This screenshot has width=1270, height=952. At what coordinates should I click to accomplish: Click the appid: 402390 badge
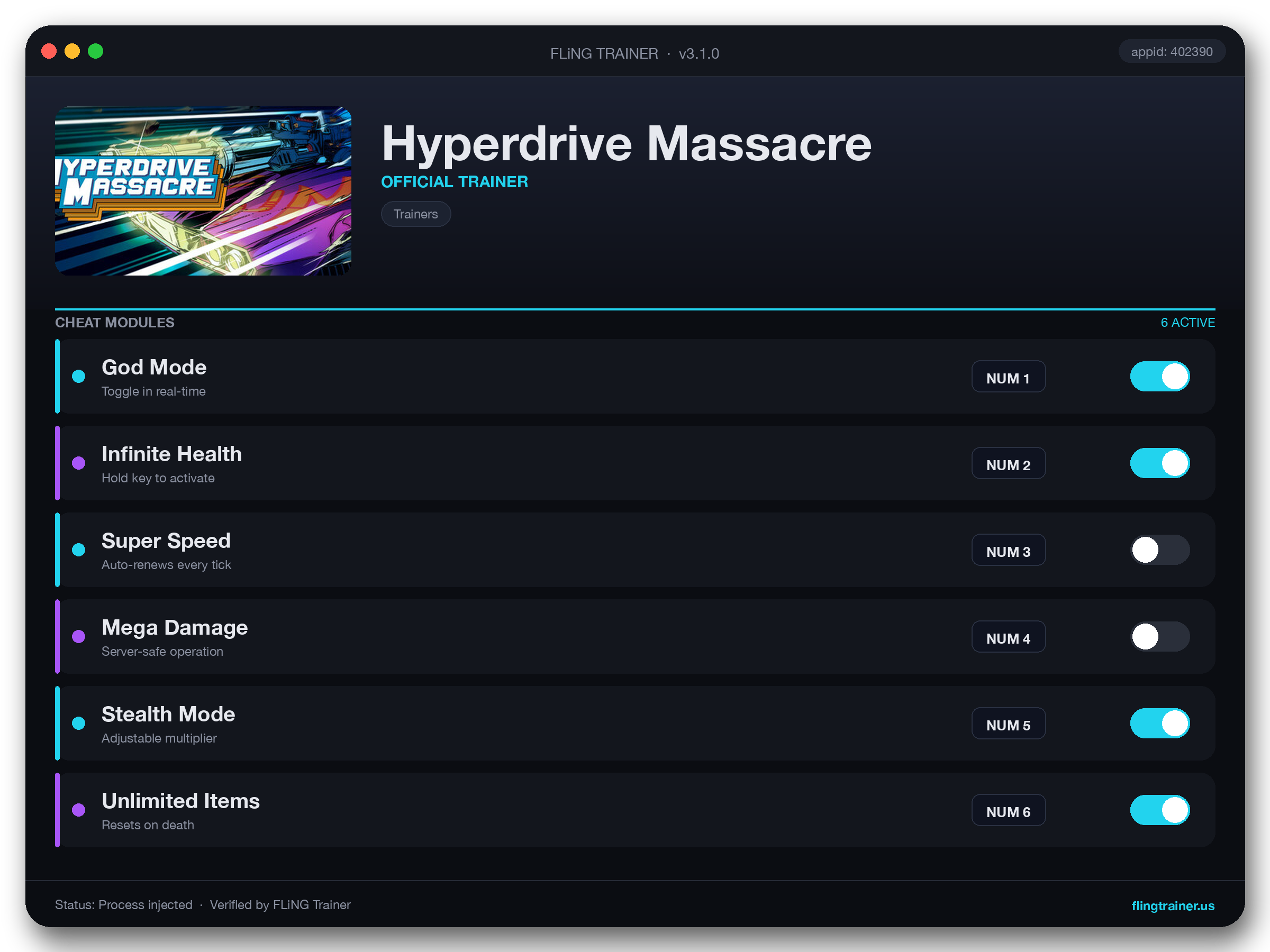pos(1171,52)
